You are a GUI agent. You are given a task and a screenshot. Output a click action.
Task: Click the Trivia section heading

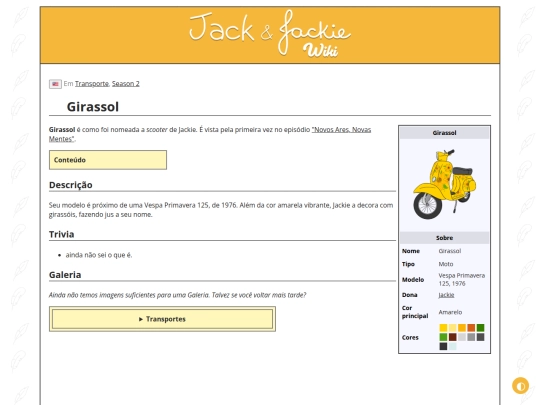[61, 234]
